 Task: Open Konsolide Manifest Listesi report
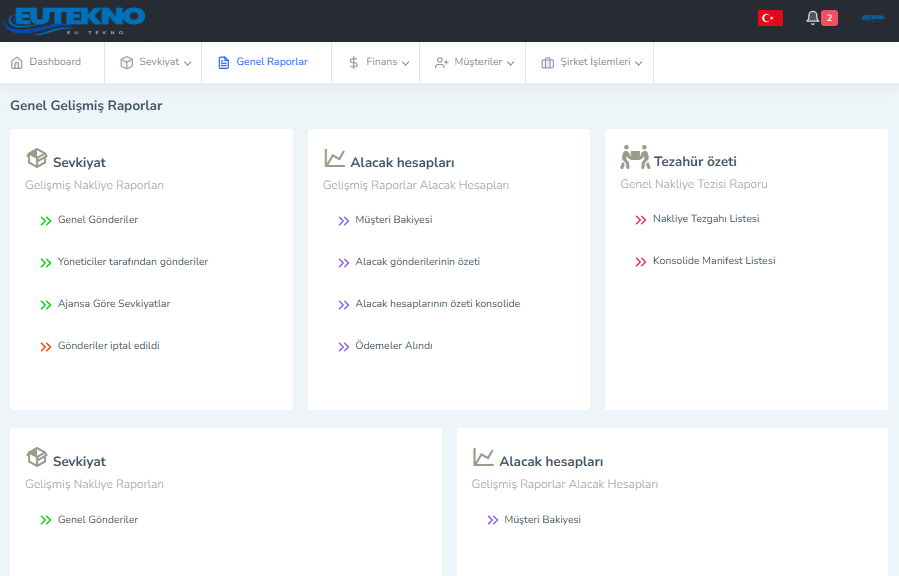[x=714, y=261]
